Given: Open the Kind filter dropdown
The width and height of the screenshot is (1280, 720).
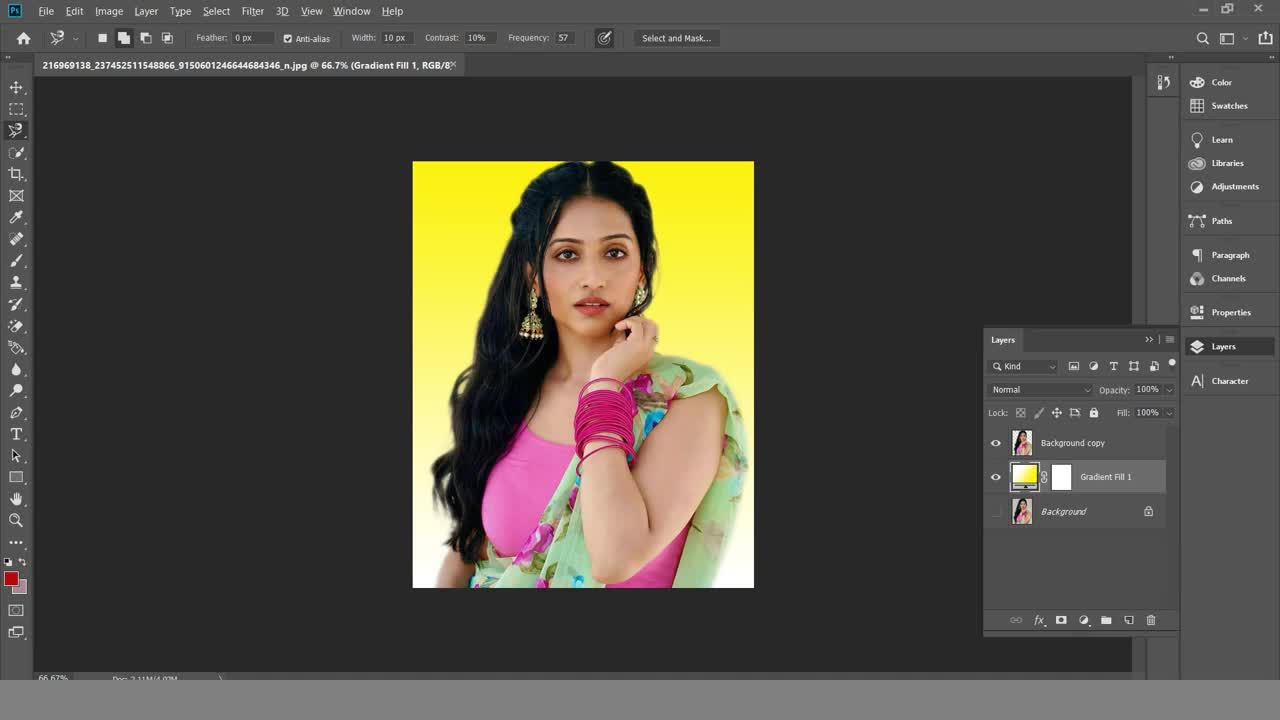Looking at the screenshot, I should tap(1023, 366).
